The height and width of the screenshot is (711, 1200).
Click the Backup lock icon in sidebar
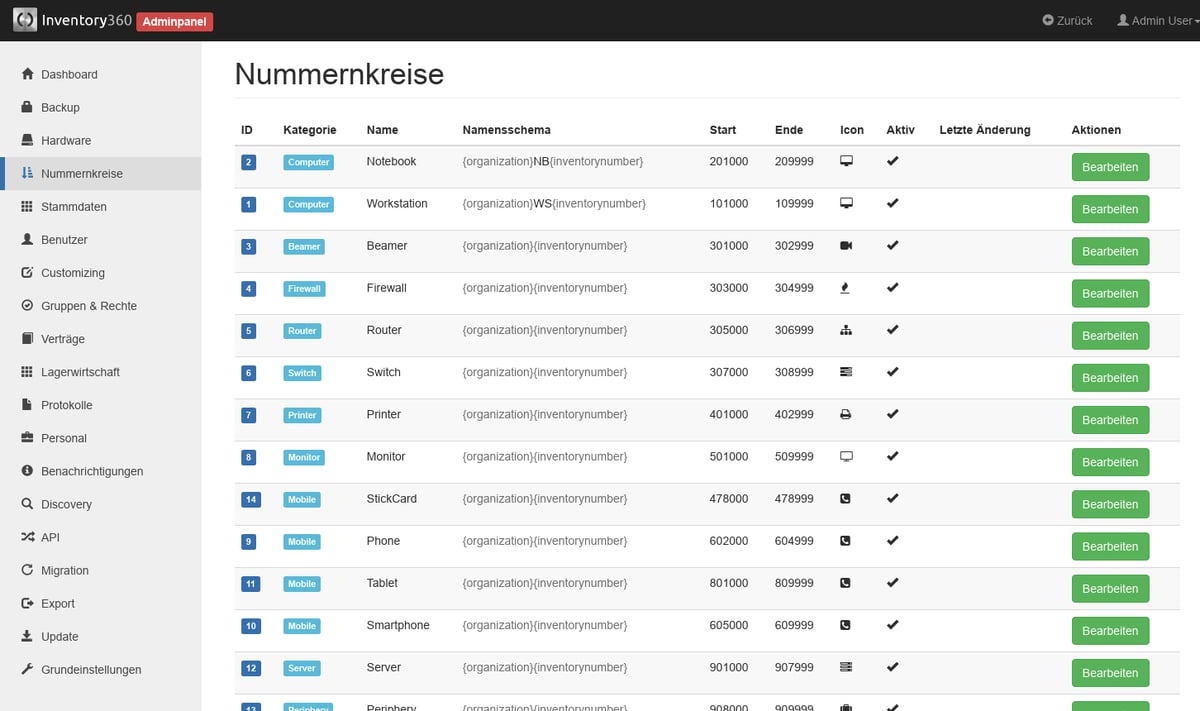tap(27, 107)
